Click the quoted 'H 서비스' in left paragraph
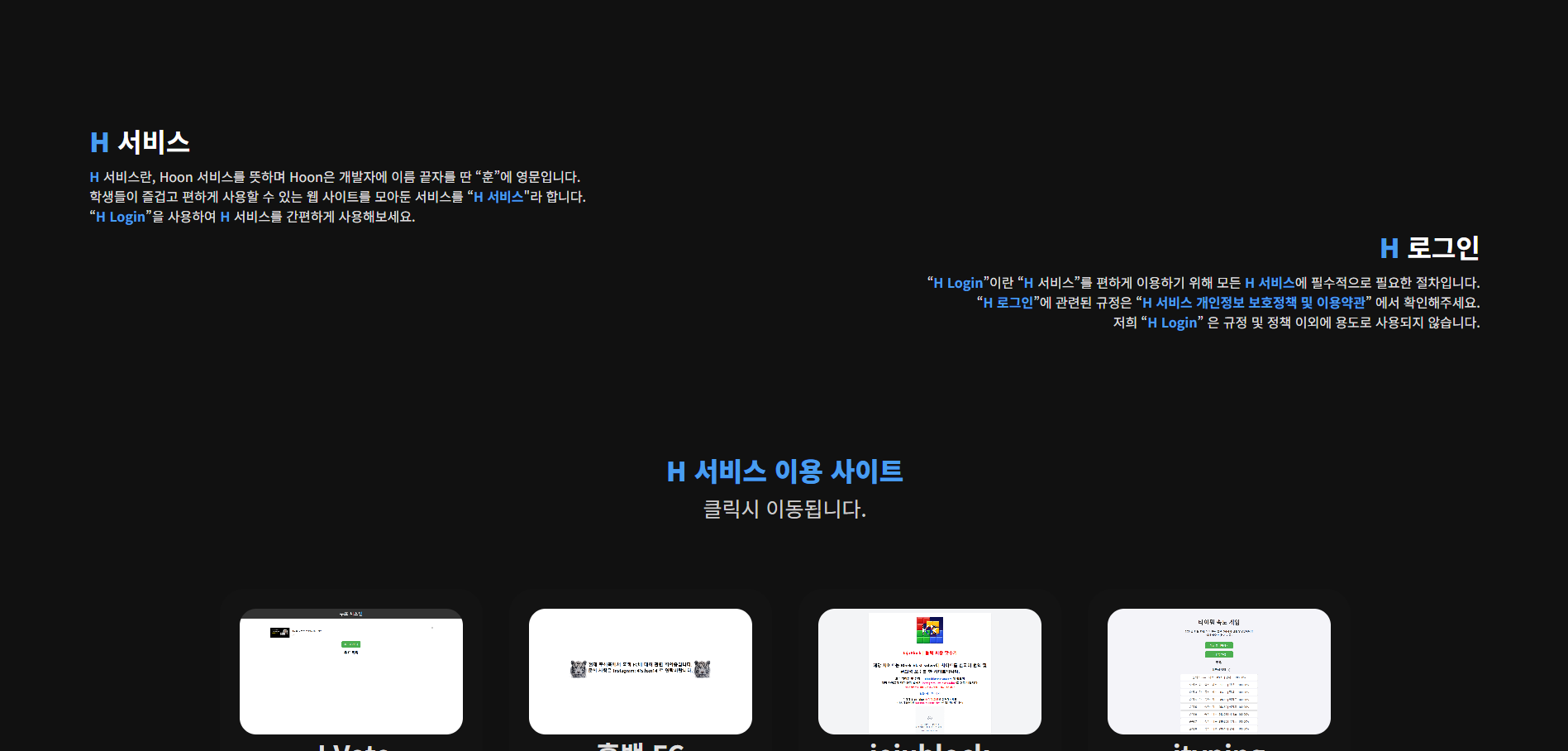Screen dimensions: 1568x751 coord(498,197)
